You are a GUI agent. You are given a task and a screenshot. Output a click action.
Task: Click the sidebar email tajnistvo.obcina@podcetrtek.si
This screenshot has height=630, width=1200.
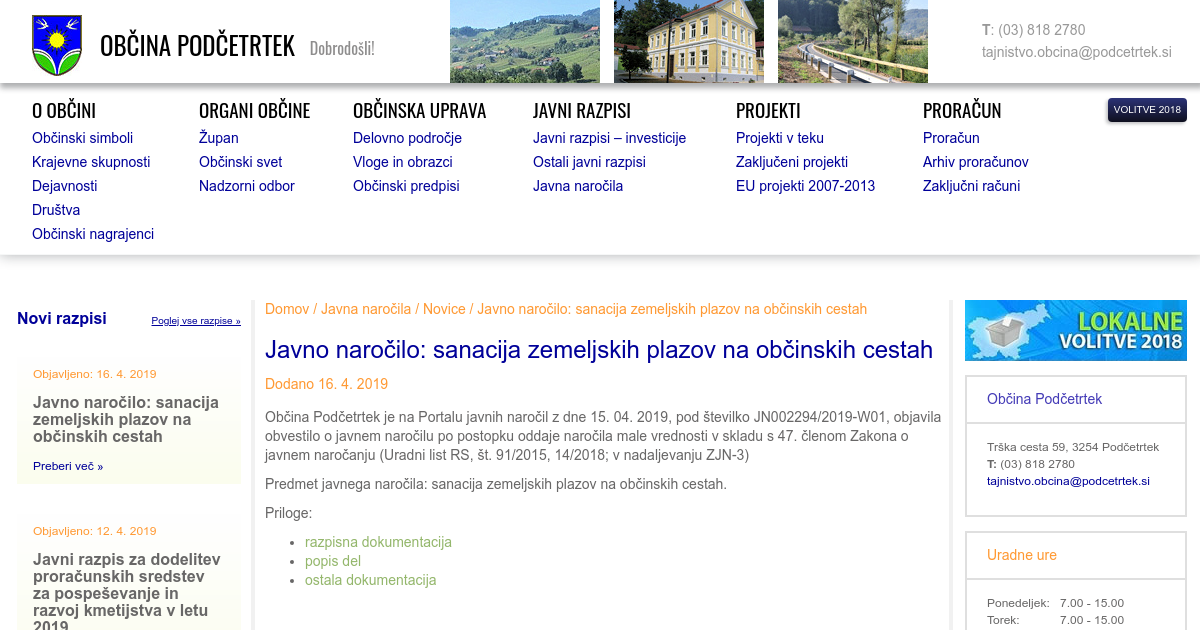pos(1068,481)
